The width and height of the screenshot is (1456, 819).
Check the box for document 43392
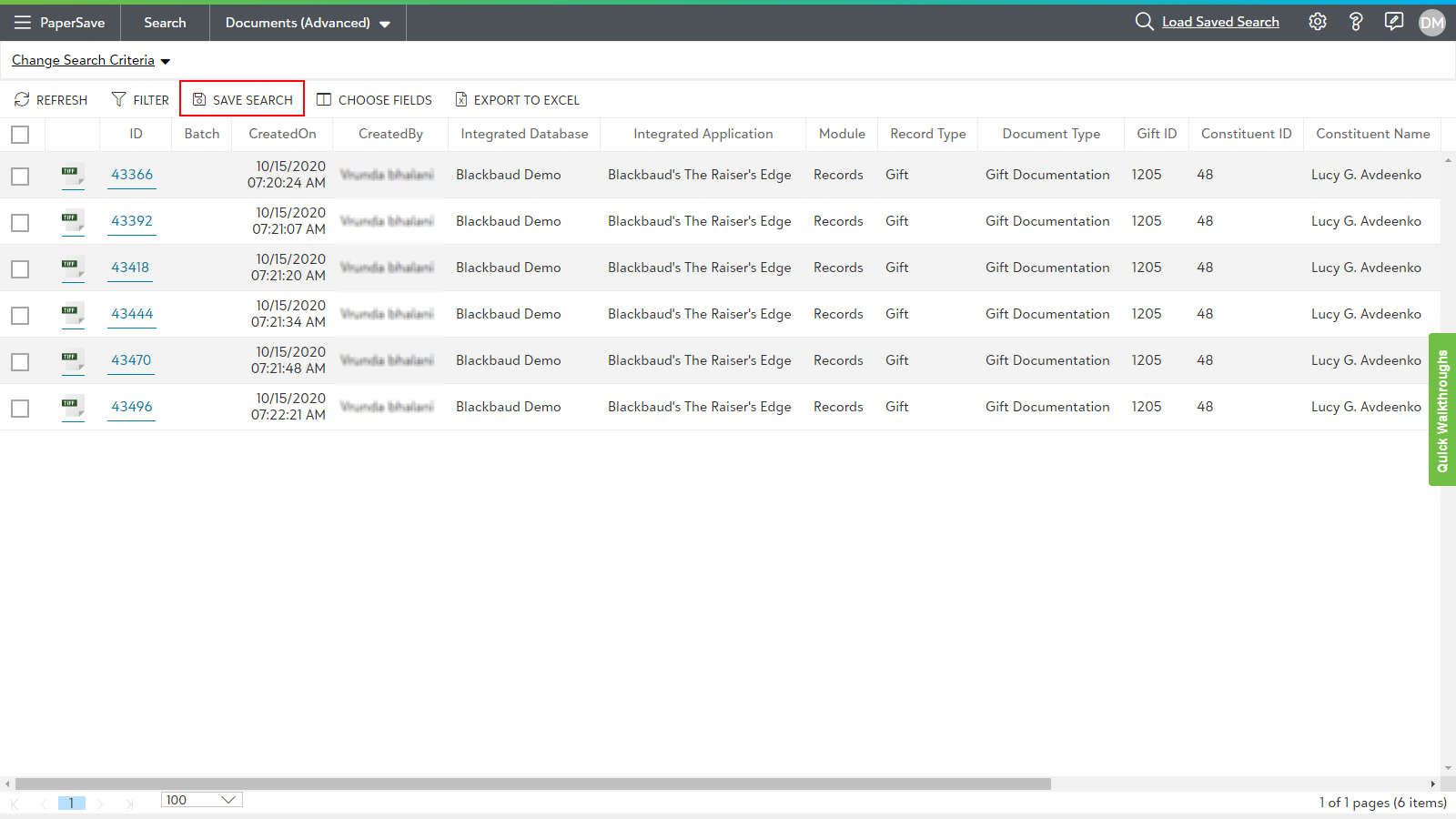(x=20, y=223)
